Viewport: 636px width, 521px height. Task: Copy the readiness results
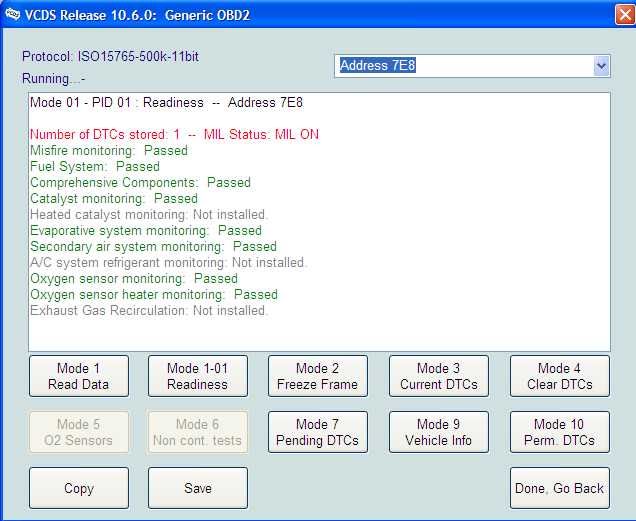click(x=78, y=488)
